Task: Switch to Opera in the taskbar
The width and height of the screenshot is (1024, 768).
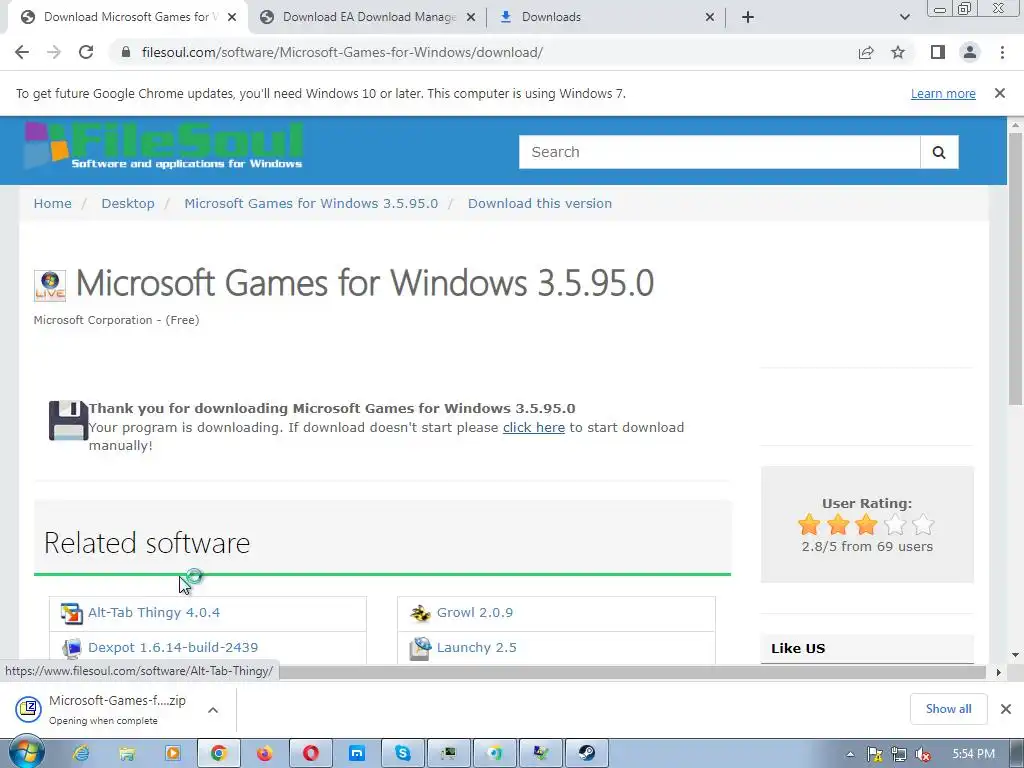Action: click(311, 754)
